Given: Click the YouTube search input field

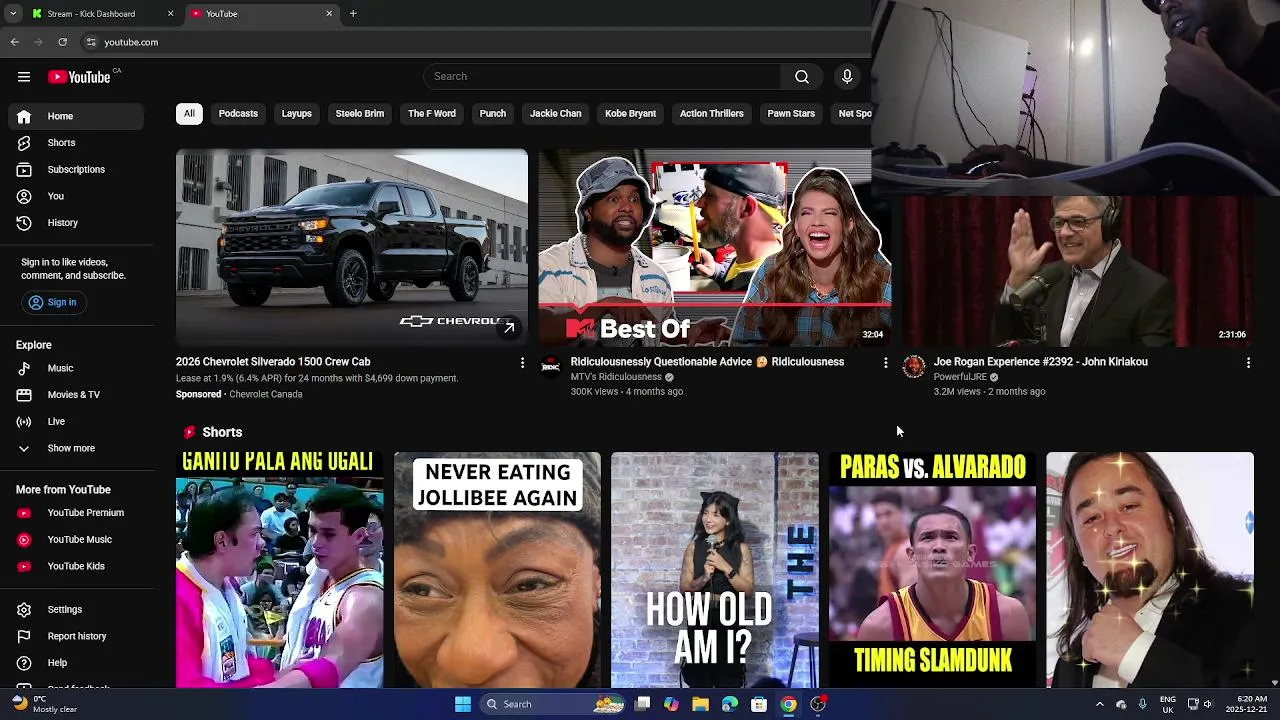Looking at the screenshot, I should click(x=603, y=77).
